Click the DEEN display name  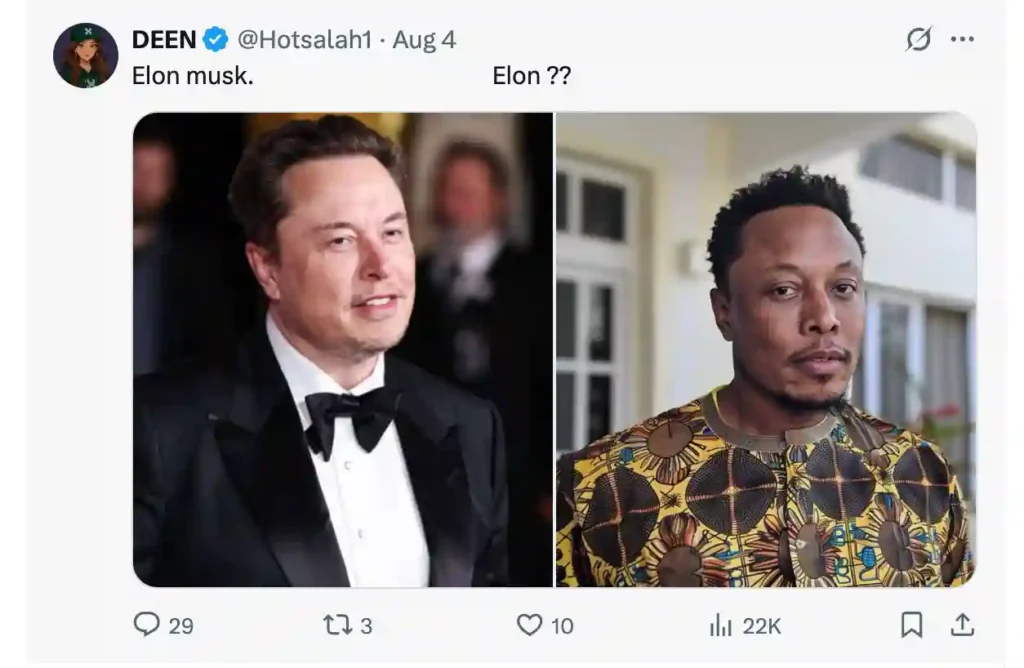(x=164, y=40)
